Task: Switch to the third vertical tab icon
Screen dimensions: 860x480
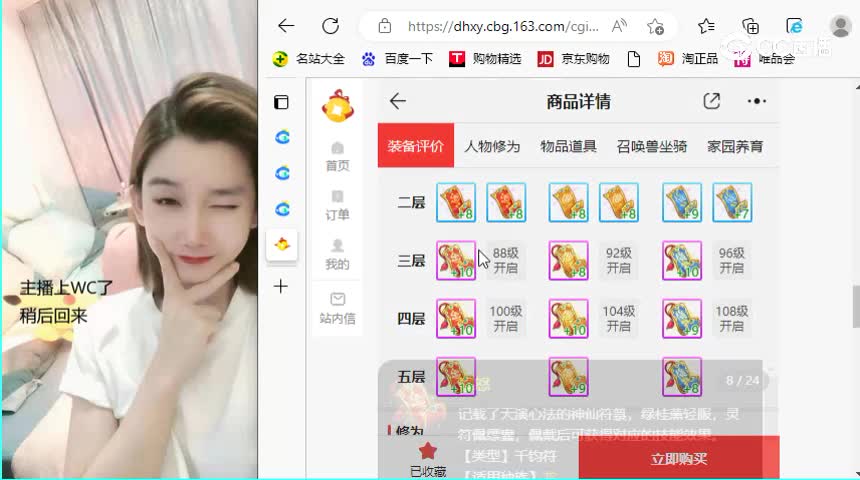Action: tap(282, 209)
